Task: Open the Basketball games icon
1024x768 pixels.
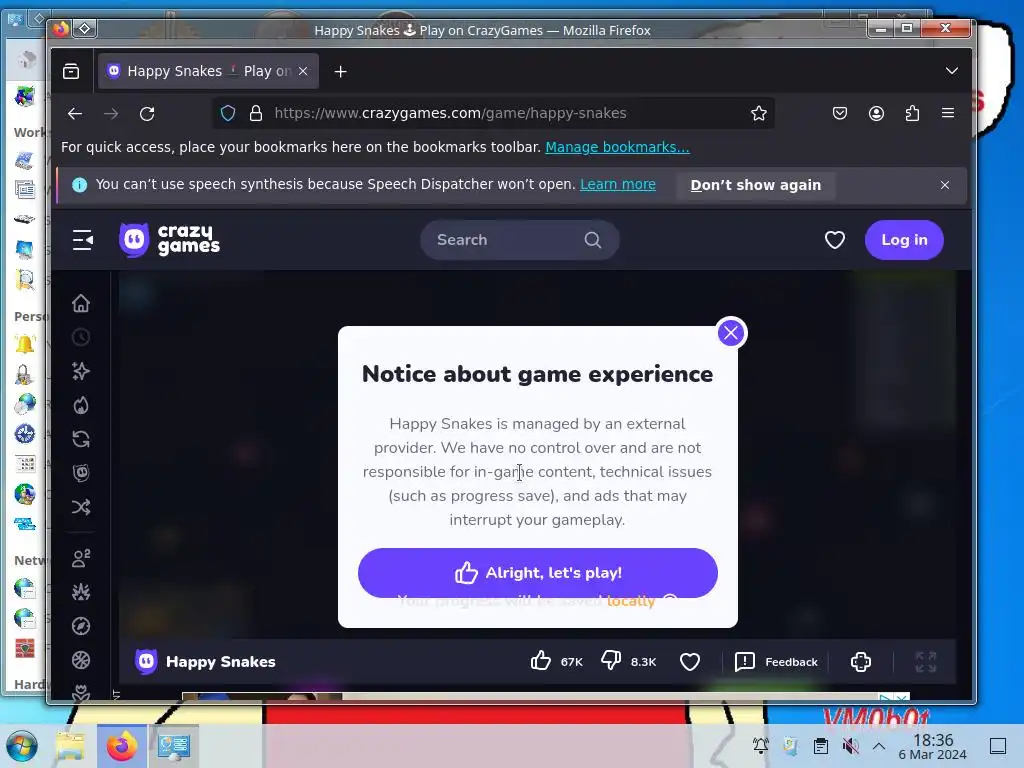Action: point(81,660)
